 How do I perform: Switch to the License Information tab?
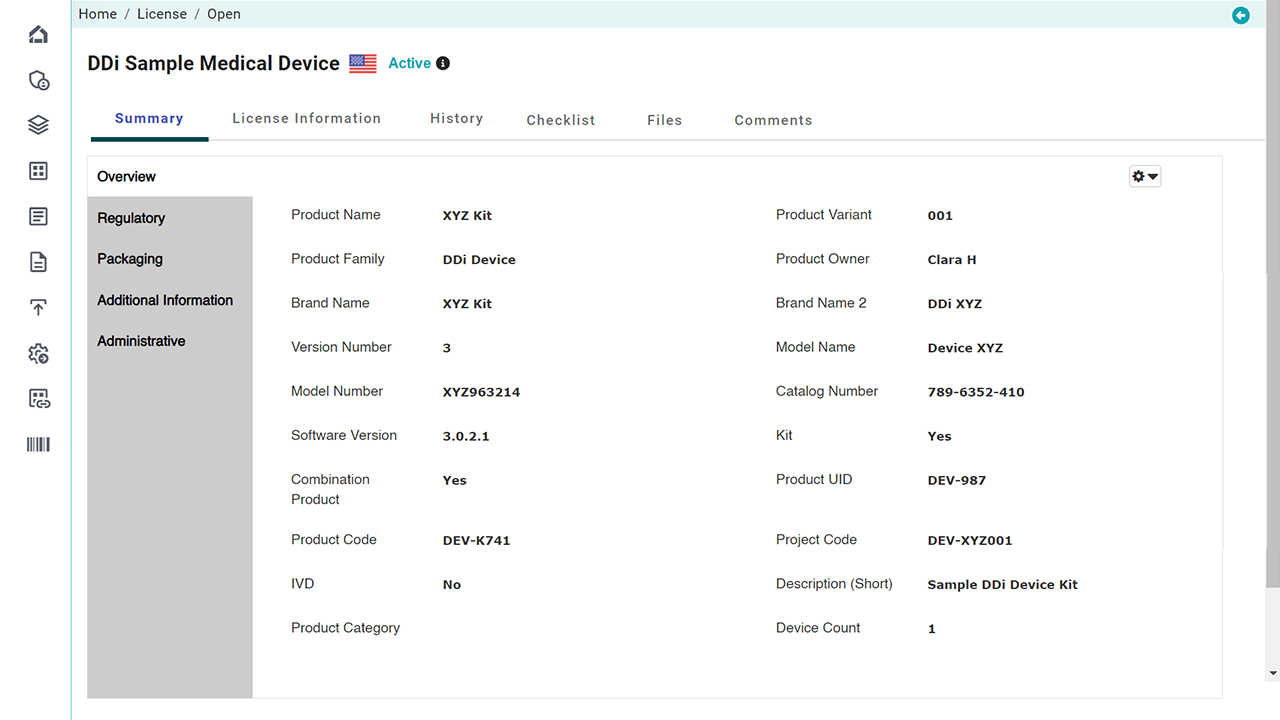[x=306, y=118]
